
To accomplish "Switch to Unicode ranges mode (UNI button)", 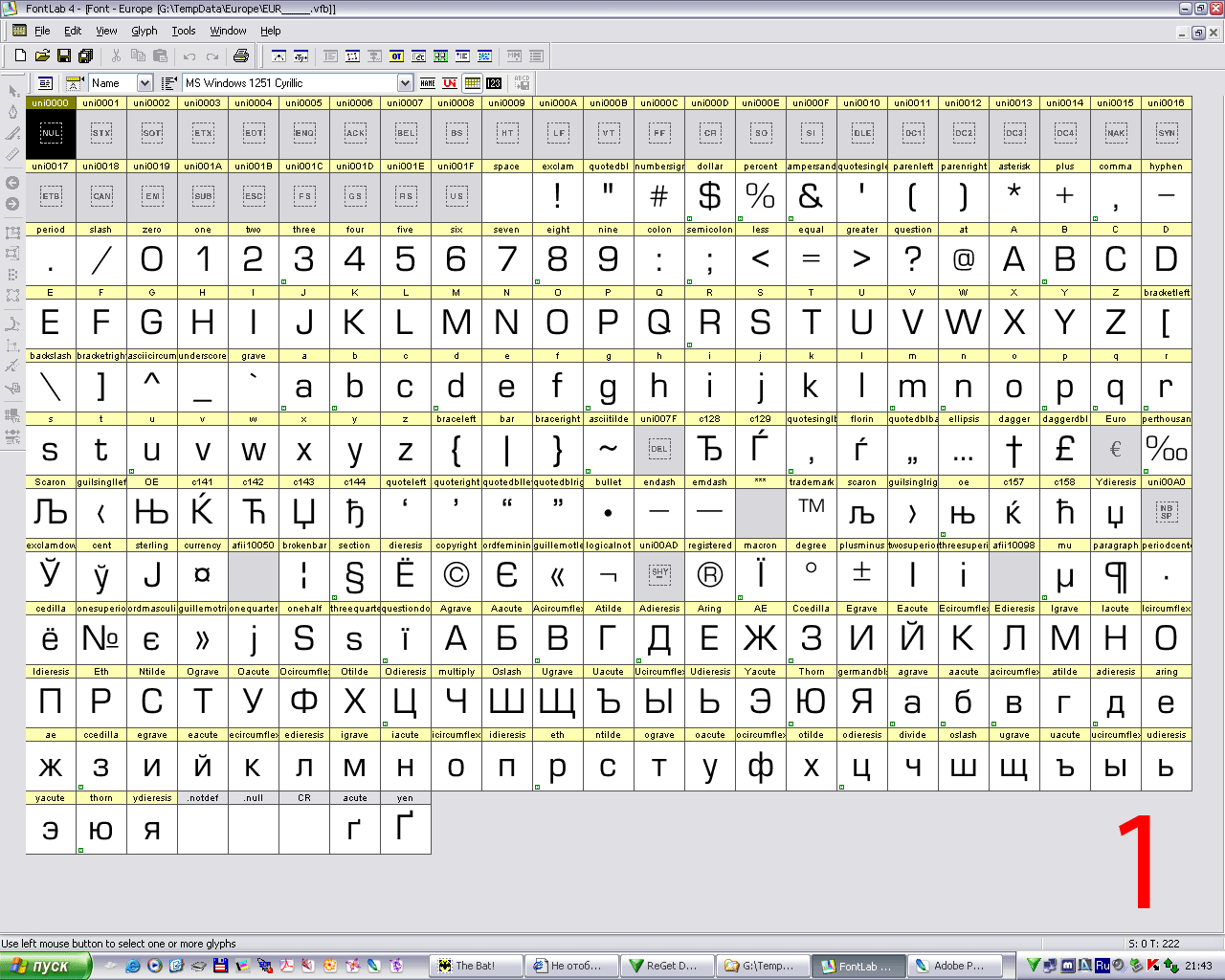I will tap(450, 83).
